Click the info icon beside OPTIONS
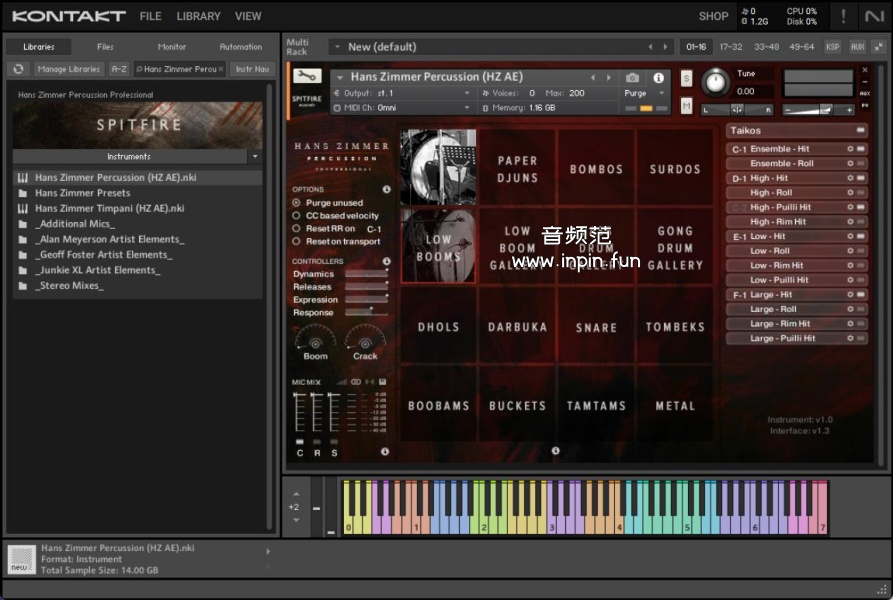 386,189
